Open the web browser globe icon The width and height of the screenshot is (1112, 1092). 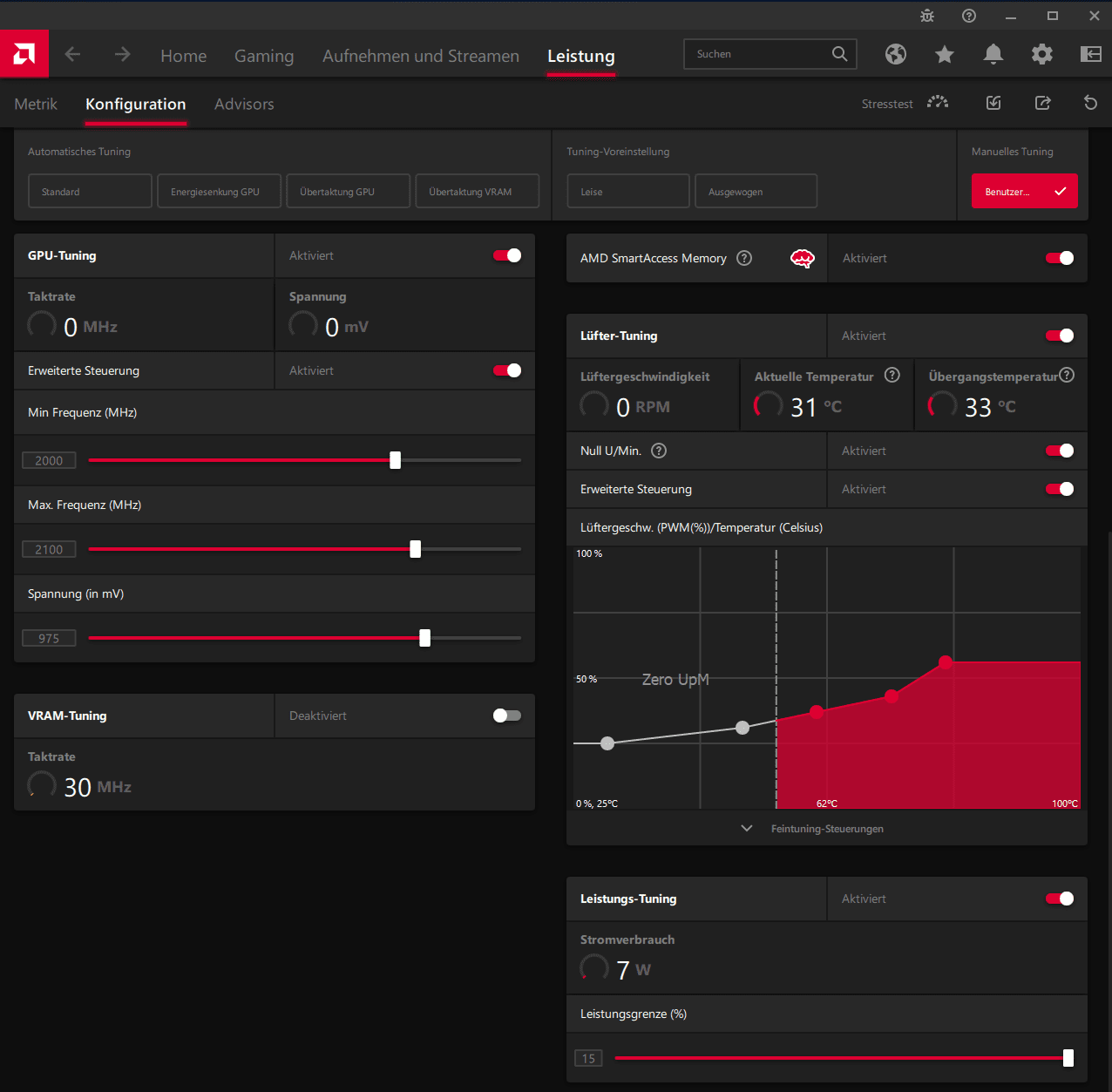pos(896,54)
